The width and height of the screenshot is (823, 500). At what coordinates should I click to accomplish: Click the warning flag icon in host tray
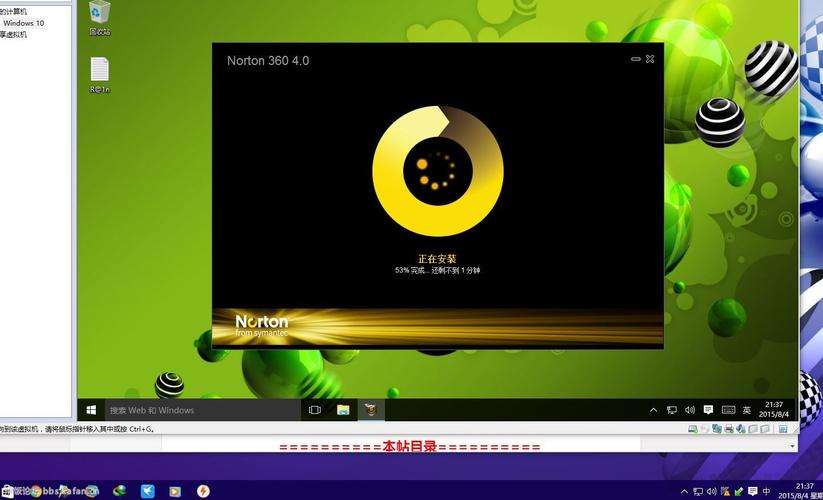[725, 492]
